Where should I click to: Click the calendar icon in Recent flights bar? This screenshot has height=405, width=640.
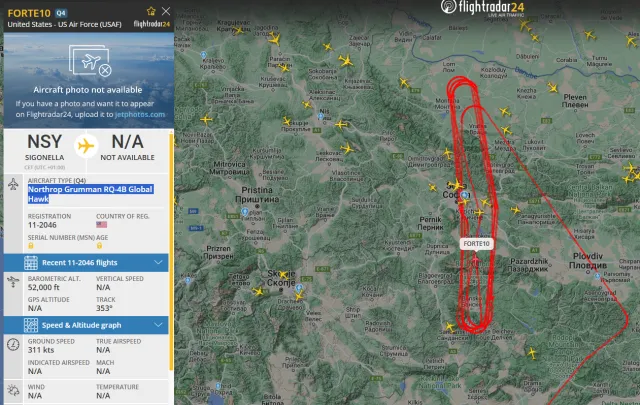31,263
